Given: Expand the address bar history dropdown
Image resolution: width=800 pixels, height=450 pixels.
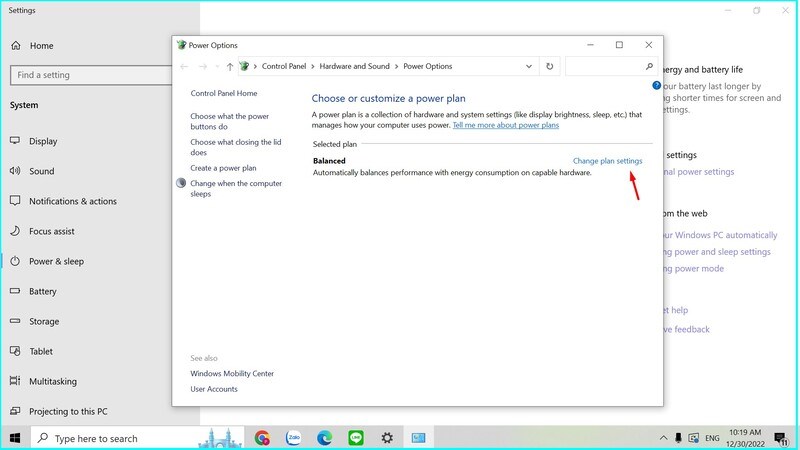Looking at the screenshot, I should [529, 66].
